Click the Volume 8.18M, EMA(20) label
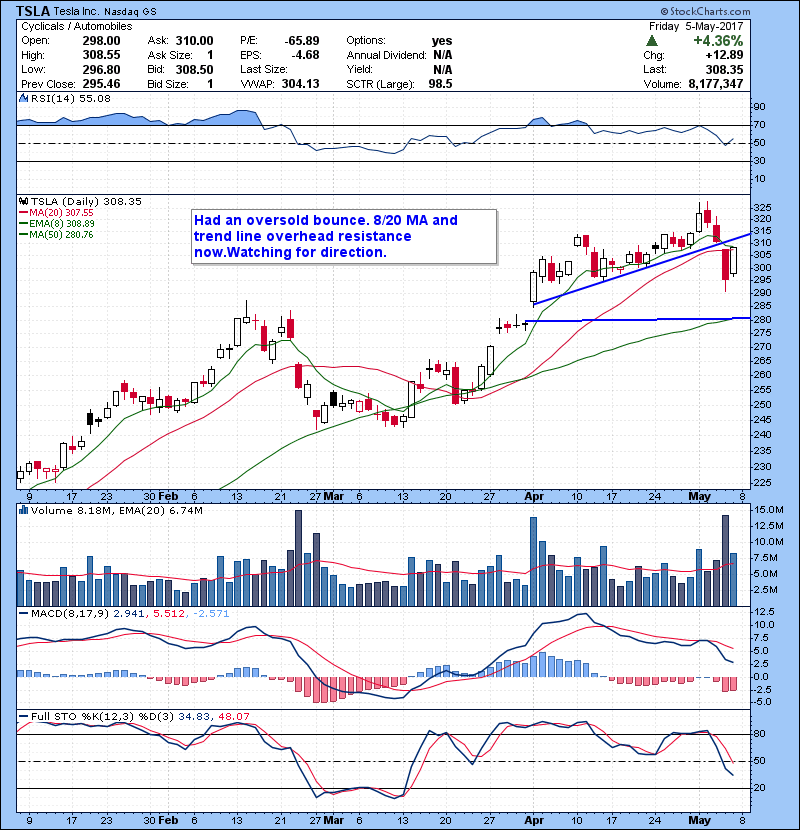Image resolution: width=800 pixels, height=830 pixels. (117, 511)
